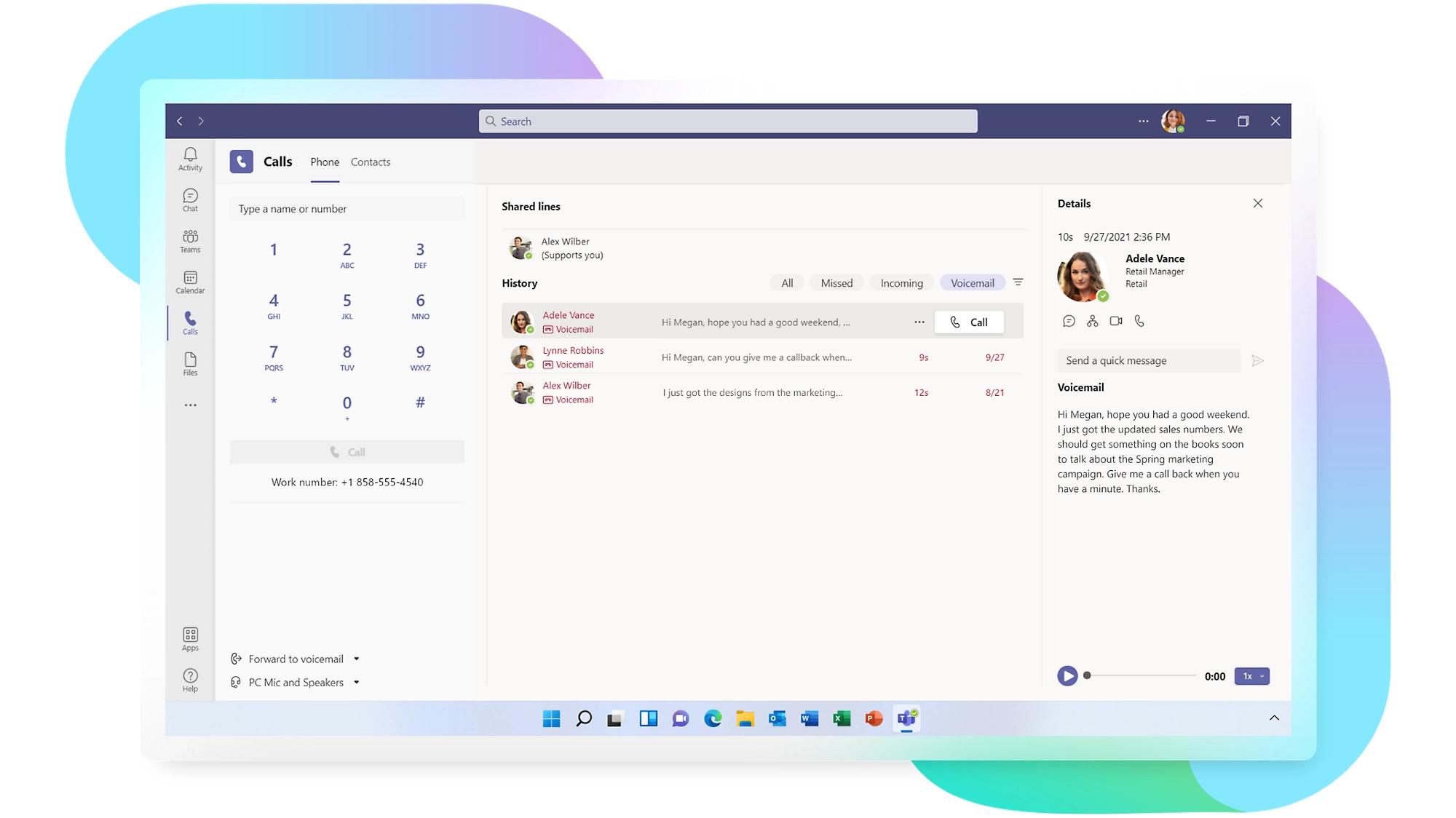Image resolution: width=1456 pixels, height=818 pixels.
Task: Switch to Contacts tab
Action: click(x=370, y=161)
